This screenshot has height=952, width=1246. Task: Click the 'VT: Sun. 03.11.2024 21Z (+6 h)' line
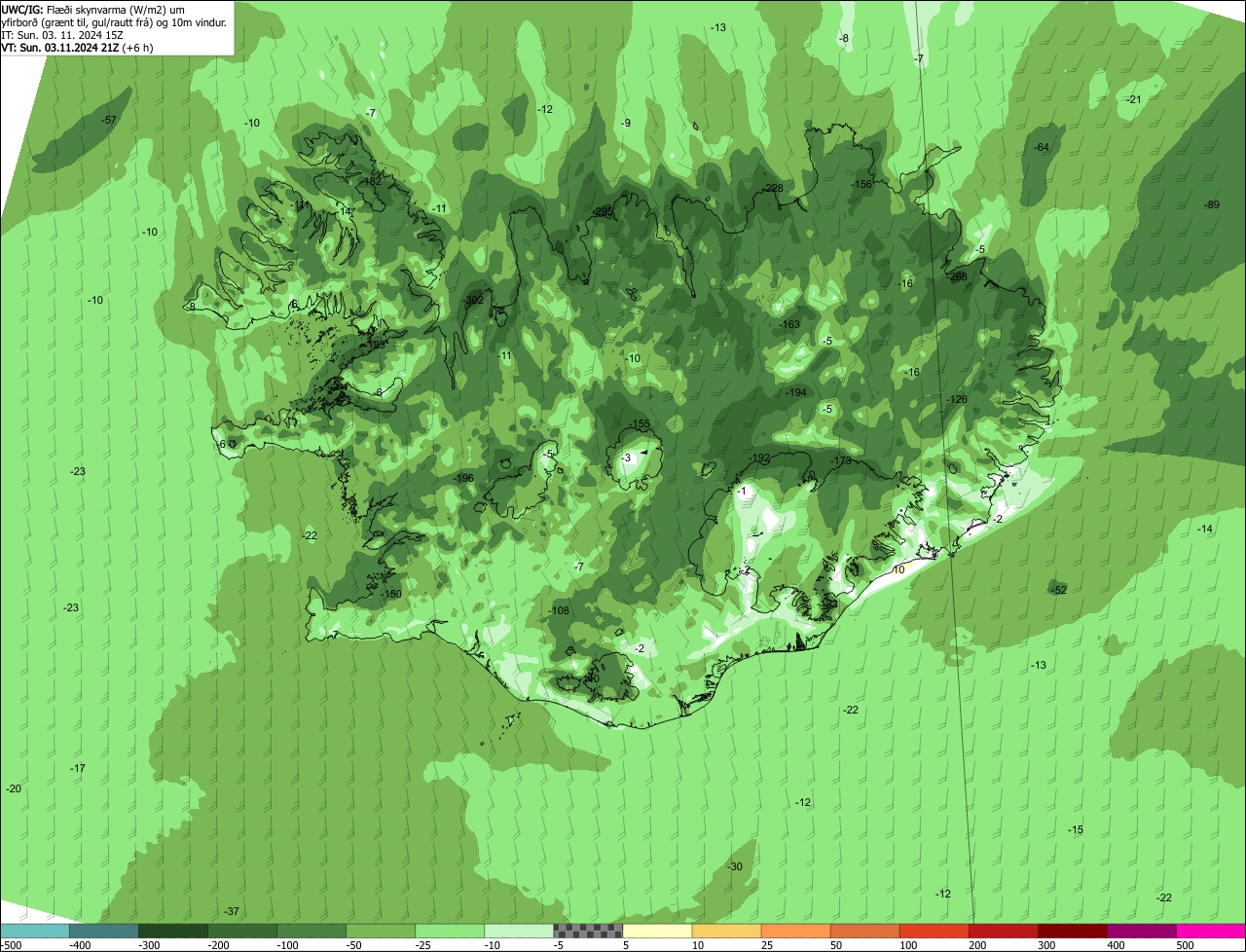coord(77,47)
